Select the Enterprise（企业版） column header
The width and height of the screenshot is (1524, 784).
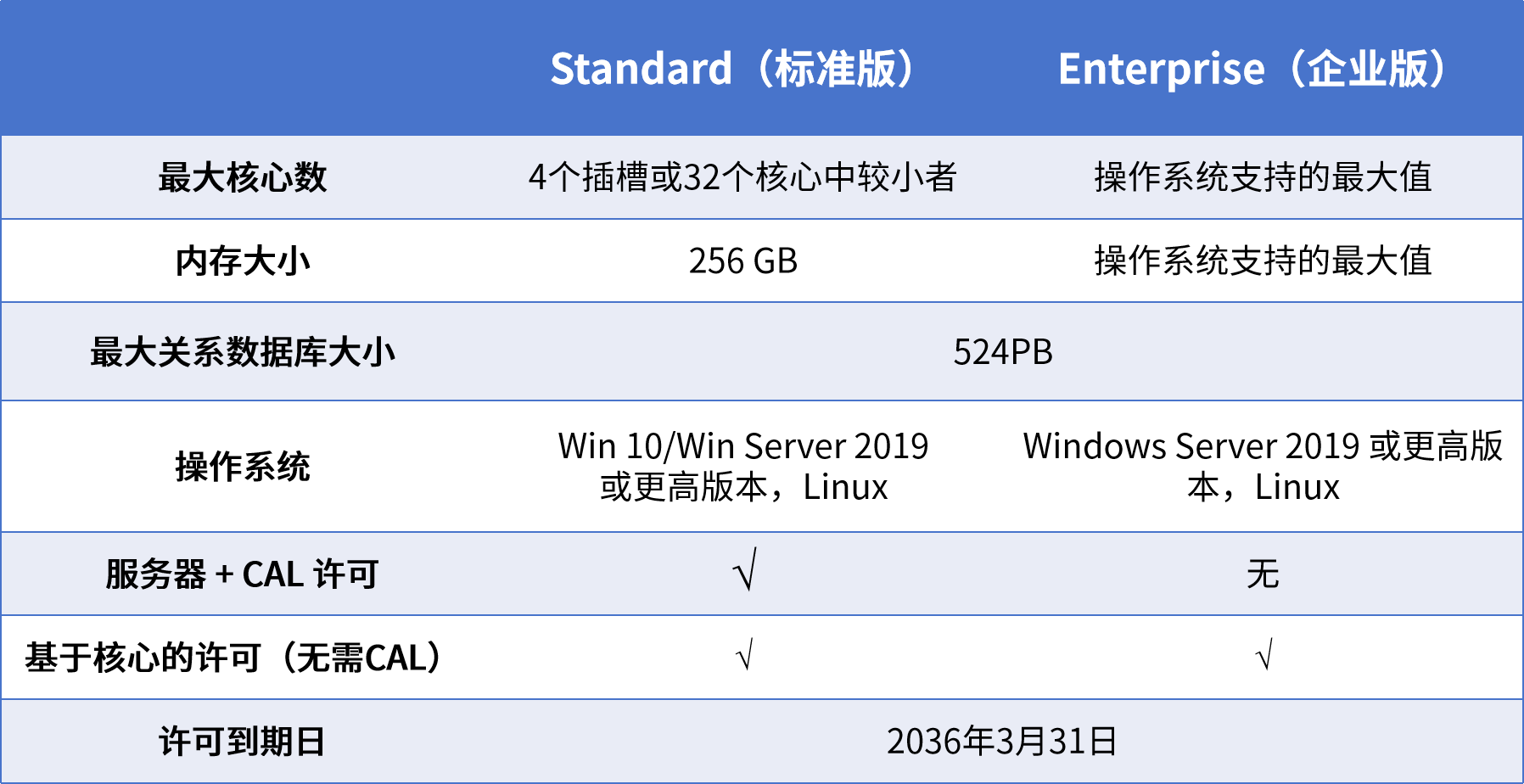(x=1252, y=69)
